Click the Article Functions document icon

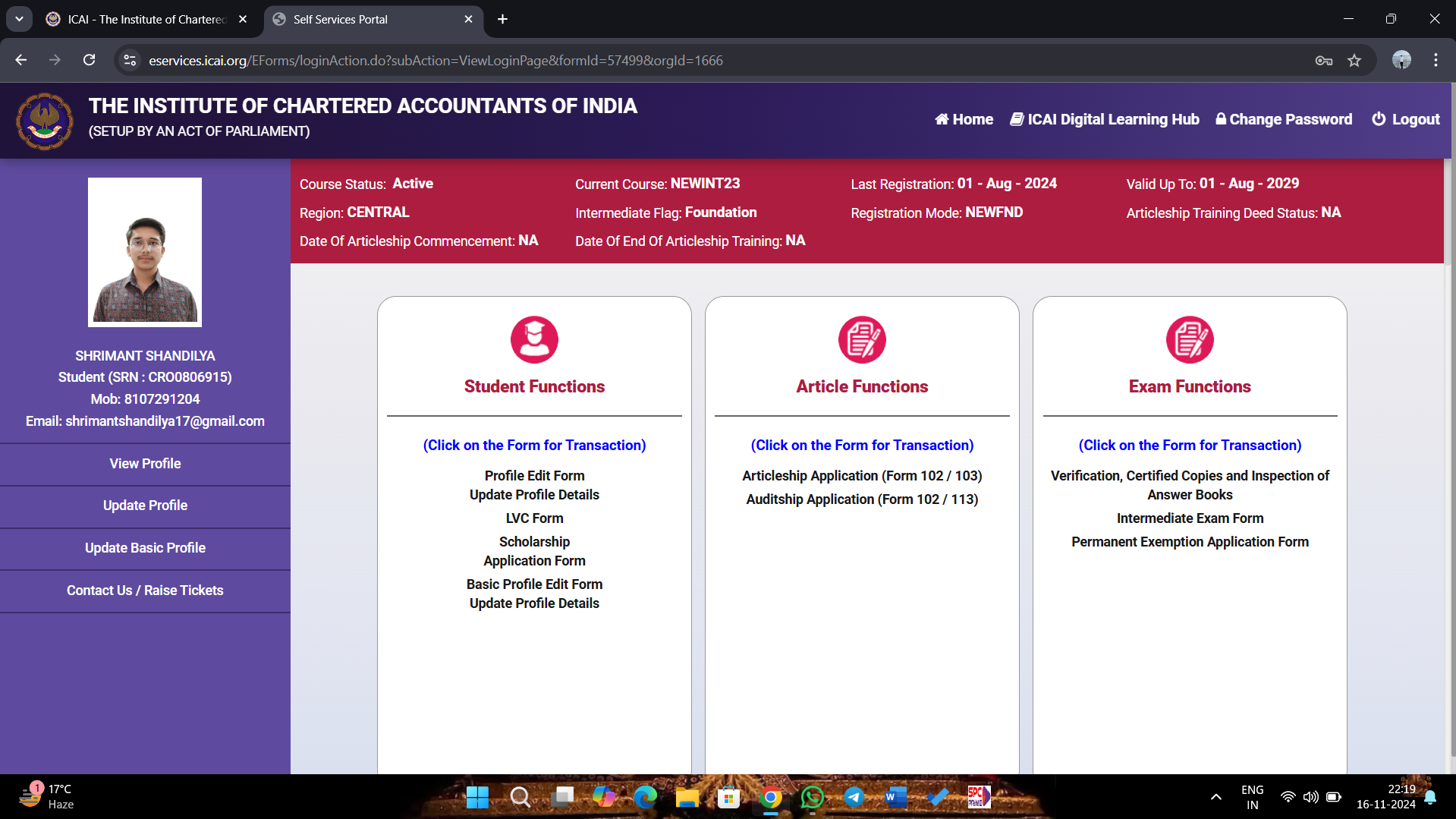(x=862, y=339)
